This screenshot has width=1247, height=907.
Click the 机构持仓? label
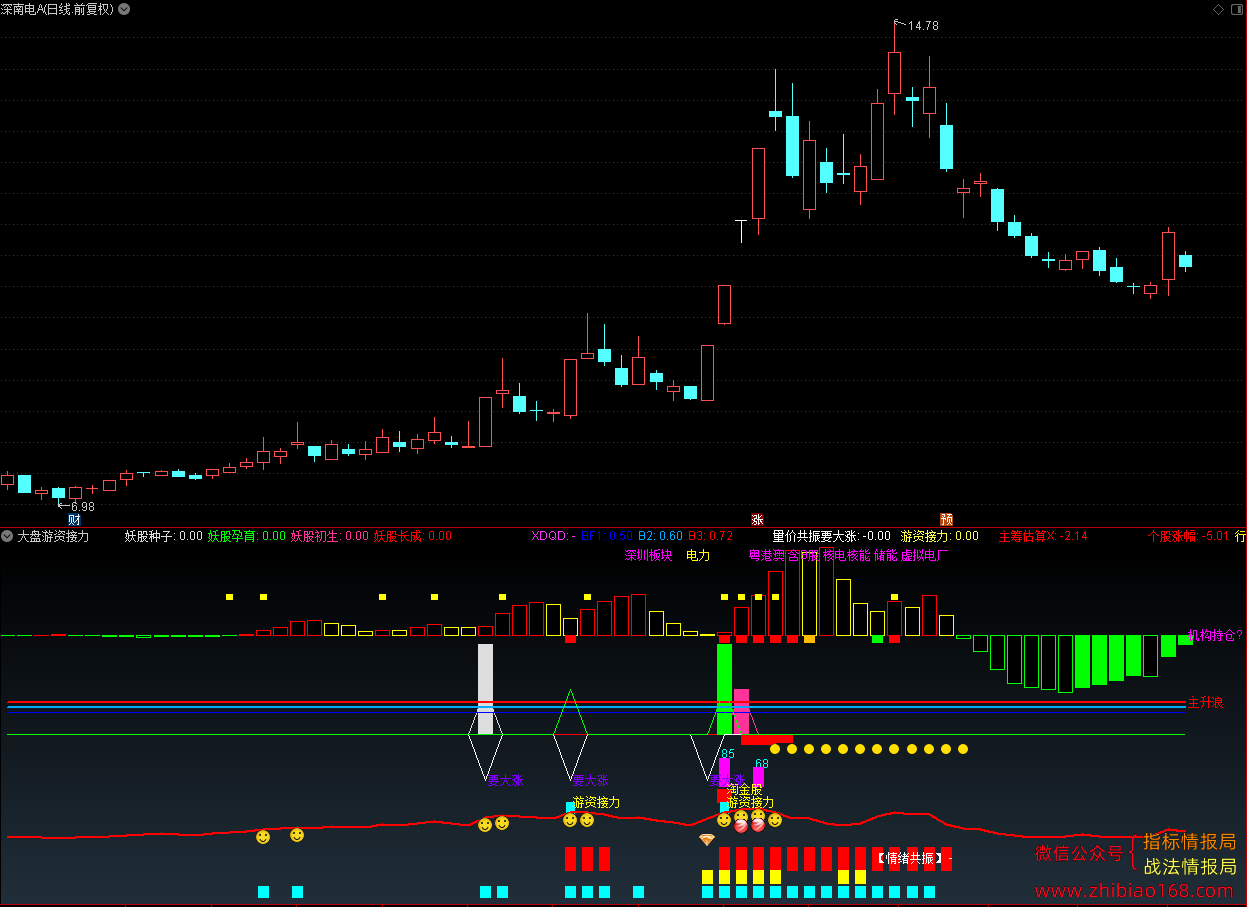point(1215,635)
